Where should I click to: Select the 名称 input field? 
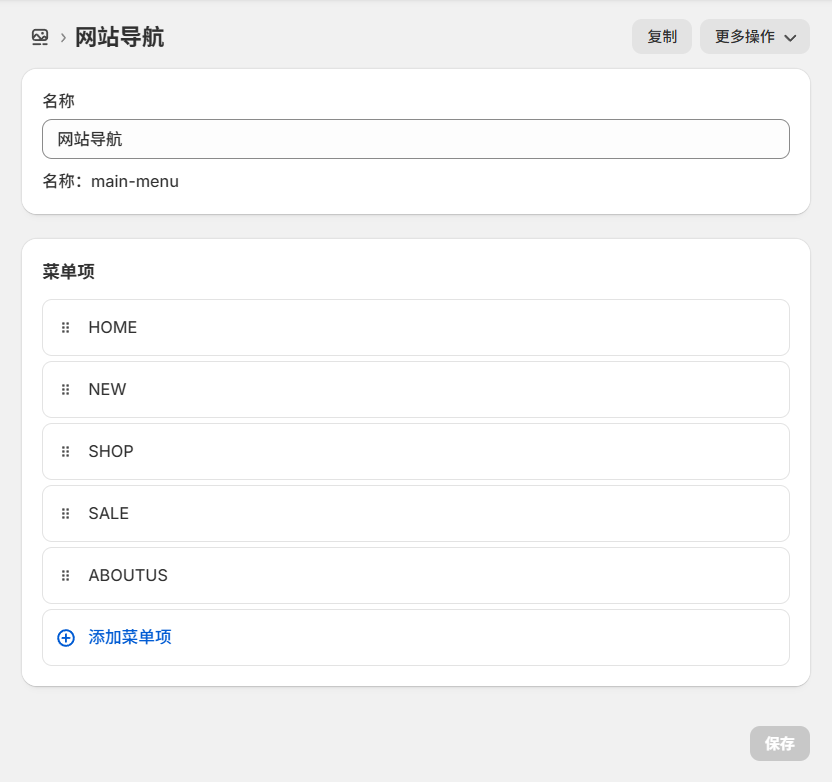coord(416,139)
